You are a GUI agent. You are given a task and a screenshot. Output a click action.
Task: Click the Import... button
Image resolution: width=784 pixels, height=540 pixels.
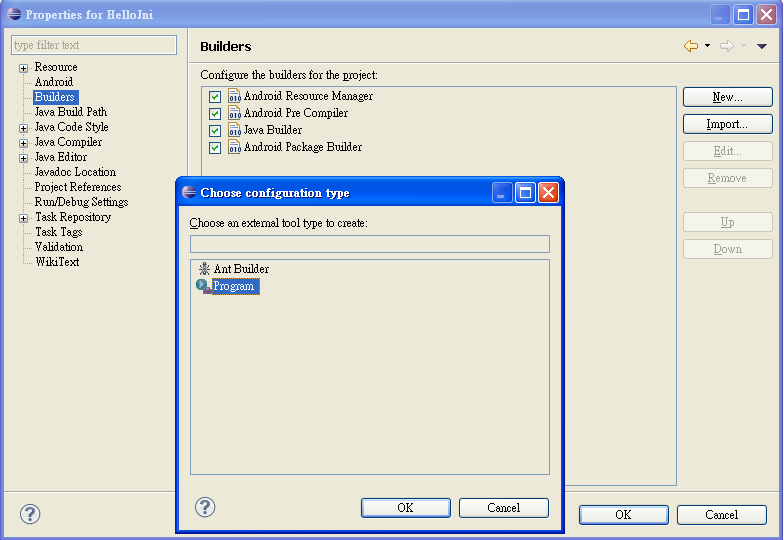(x=728, y=124)
